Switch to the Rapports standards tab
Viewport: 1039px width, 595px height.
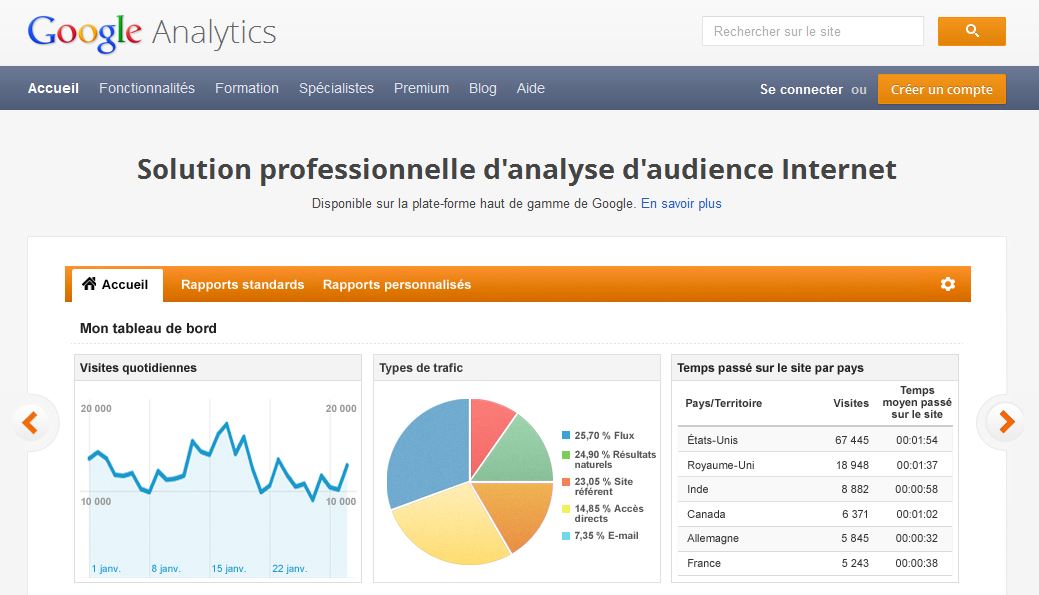tap(243, 284)
